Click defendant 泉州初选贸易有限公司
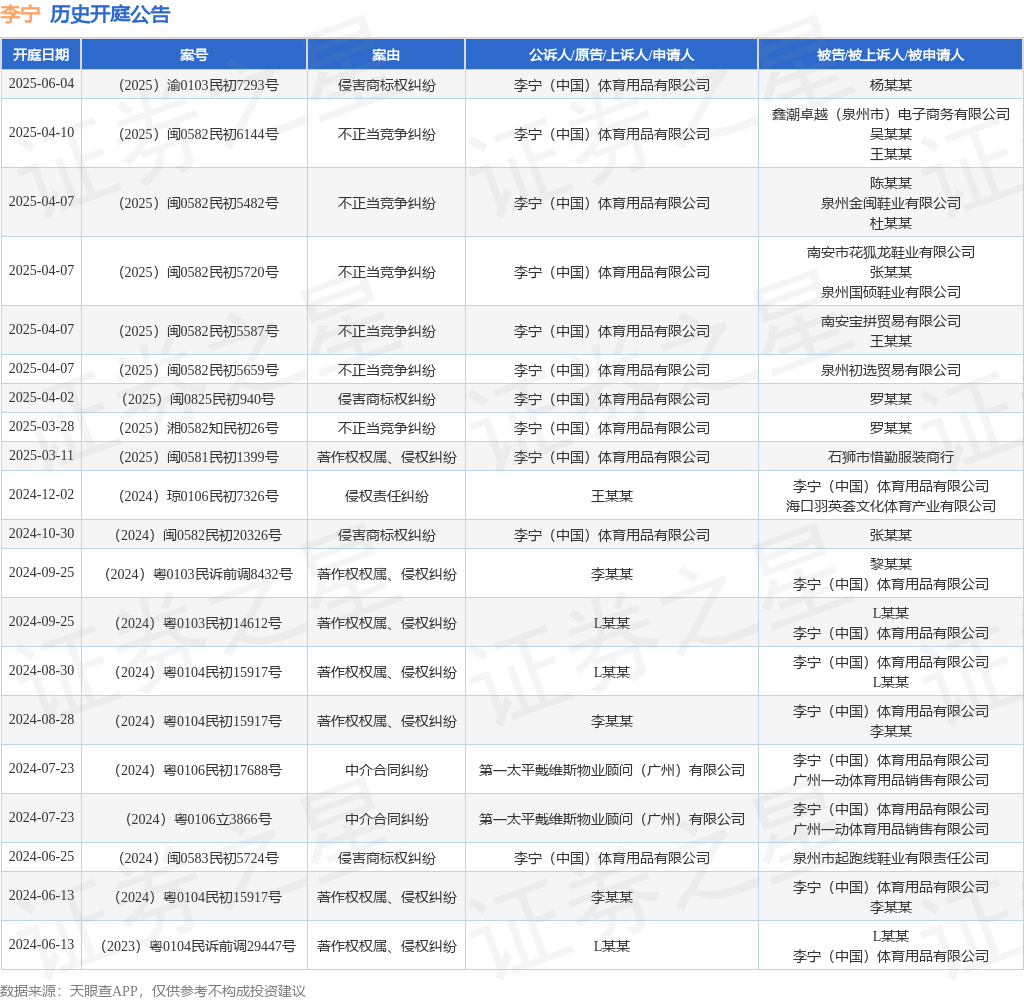This screenshot has height=1000, width=1024. point(890,370)
